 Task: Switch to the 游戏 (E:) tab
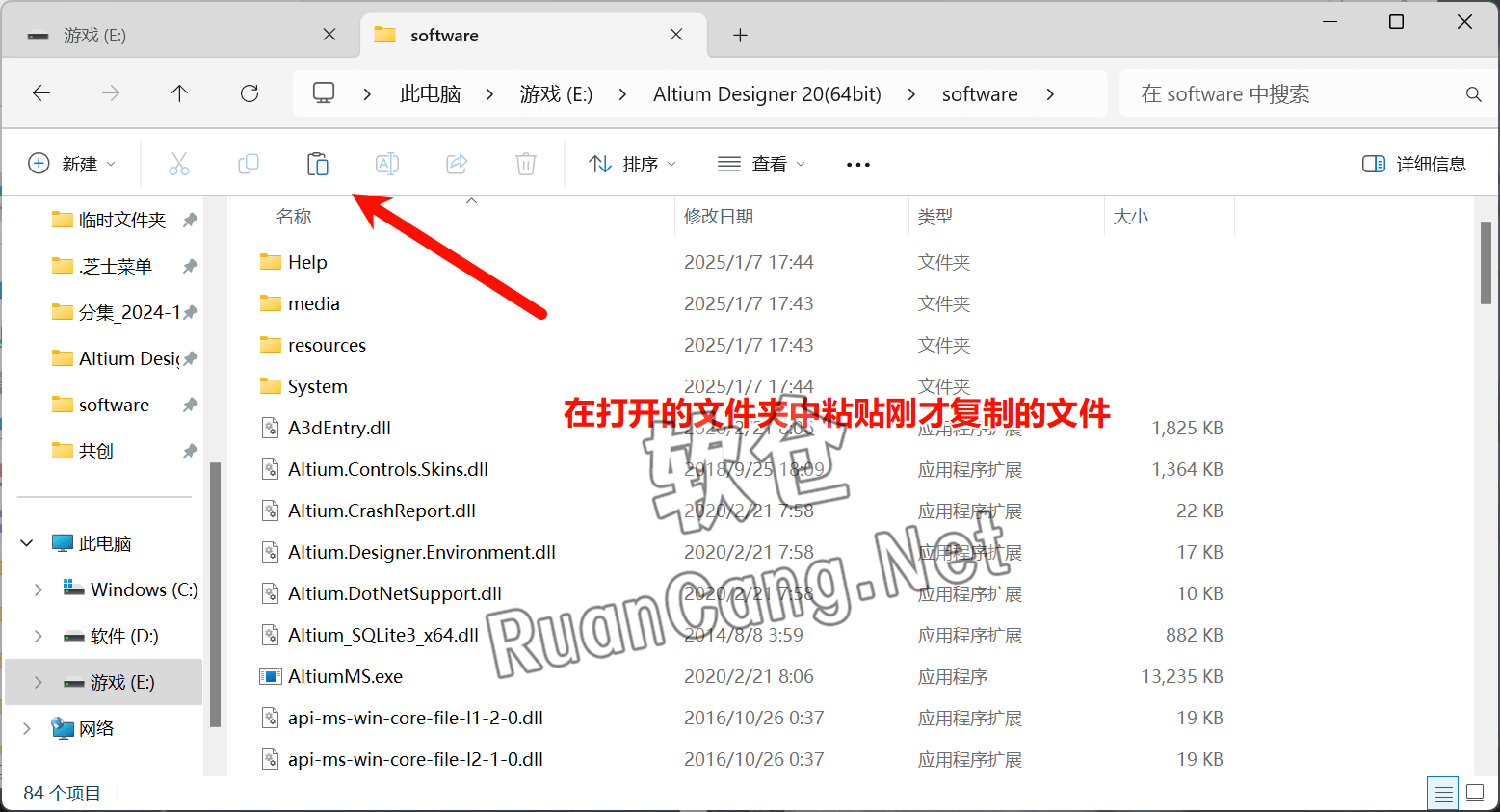coord(181,36)
